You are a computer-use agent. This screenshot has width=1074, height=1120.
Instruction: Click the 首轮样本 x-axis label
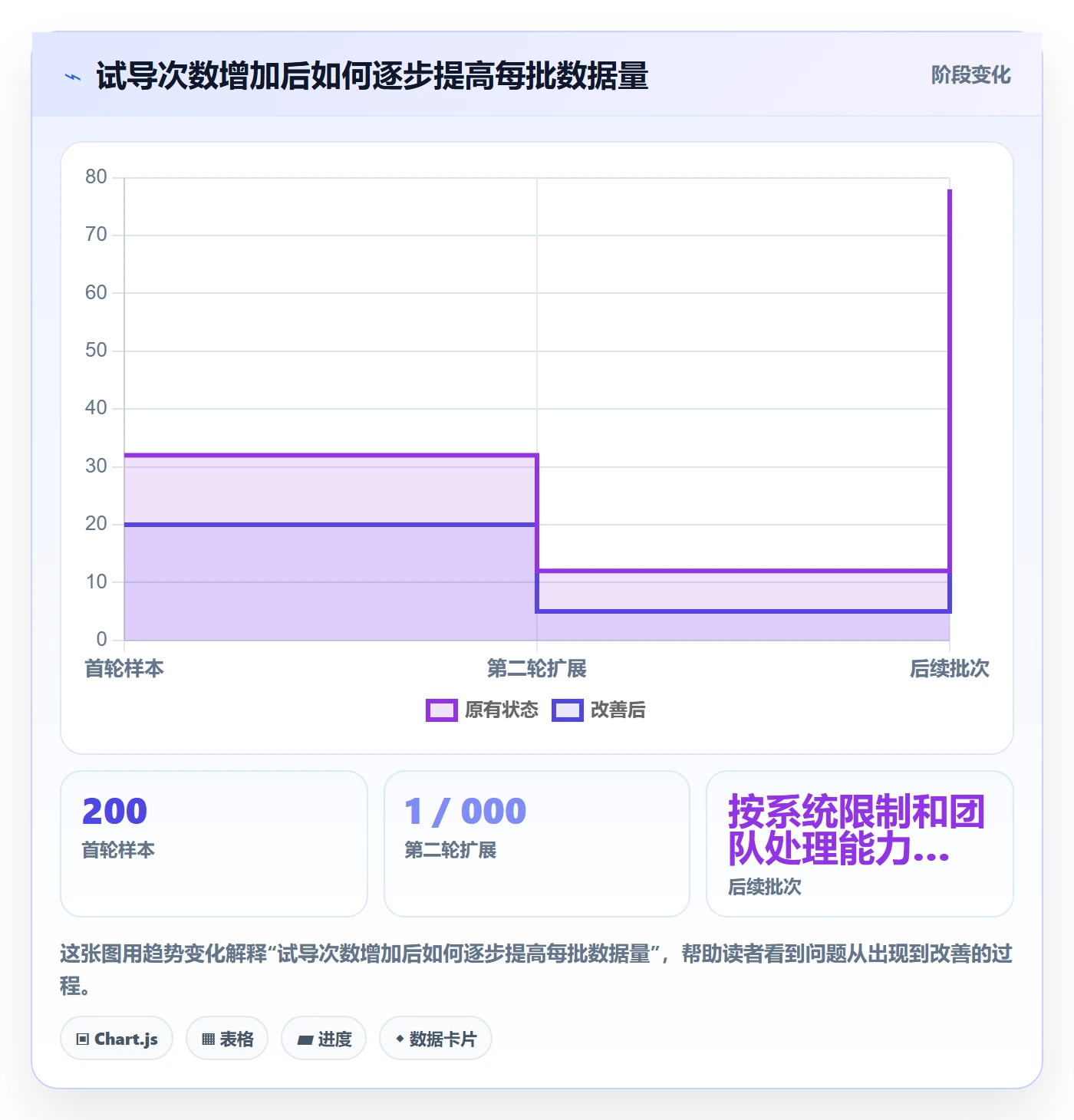pos(124,669)
